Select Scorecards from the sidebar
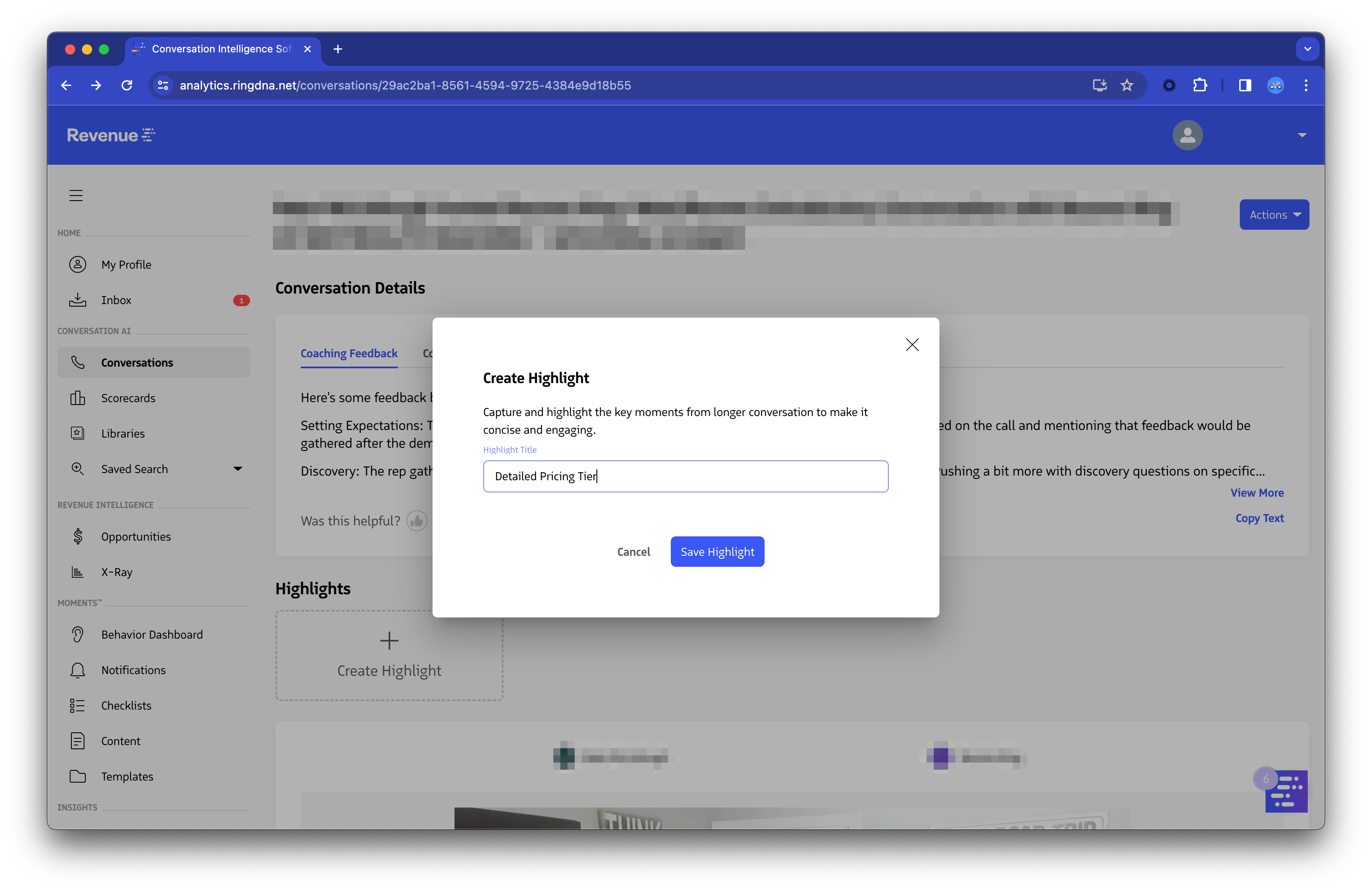1372x892 pixels. click(x=128, y=397)
